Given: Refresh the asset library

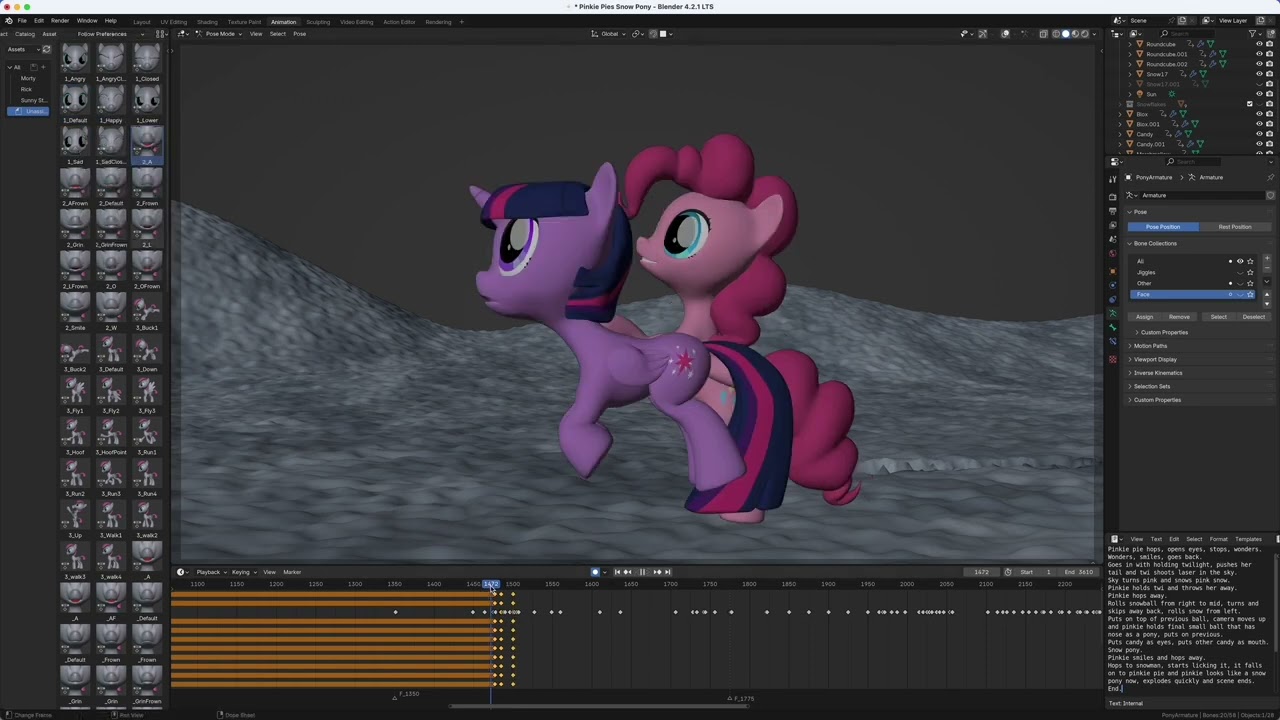Looking at the screenshot, I should click(x=46, y=49).
